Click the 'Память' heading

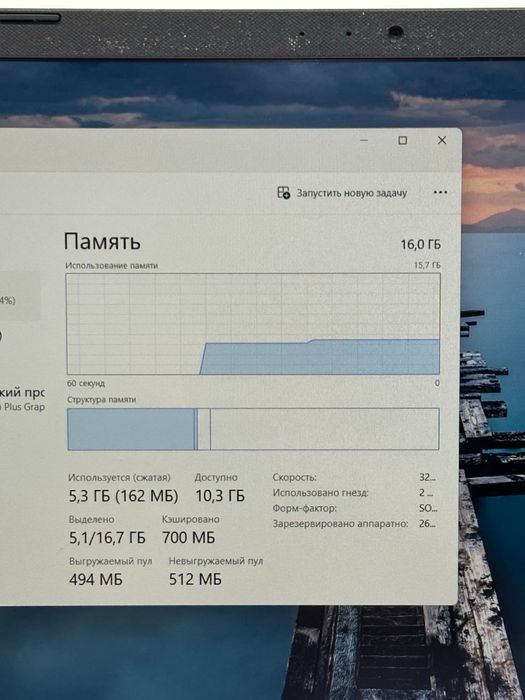point(102,242)
